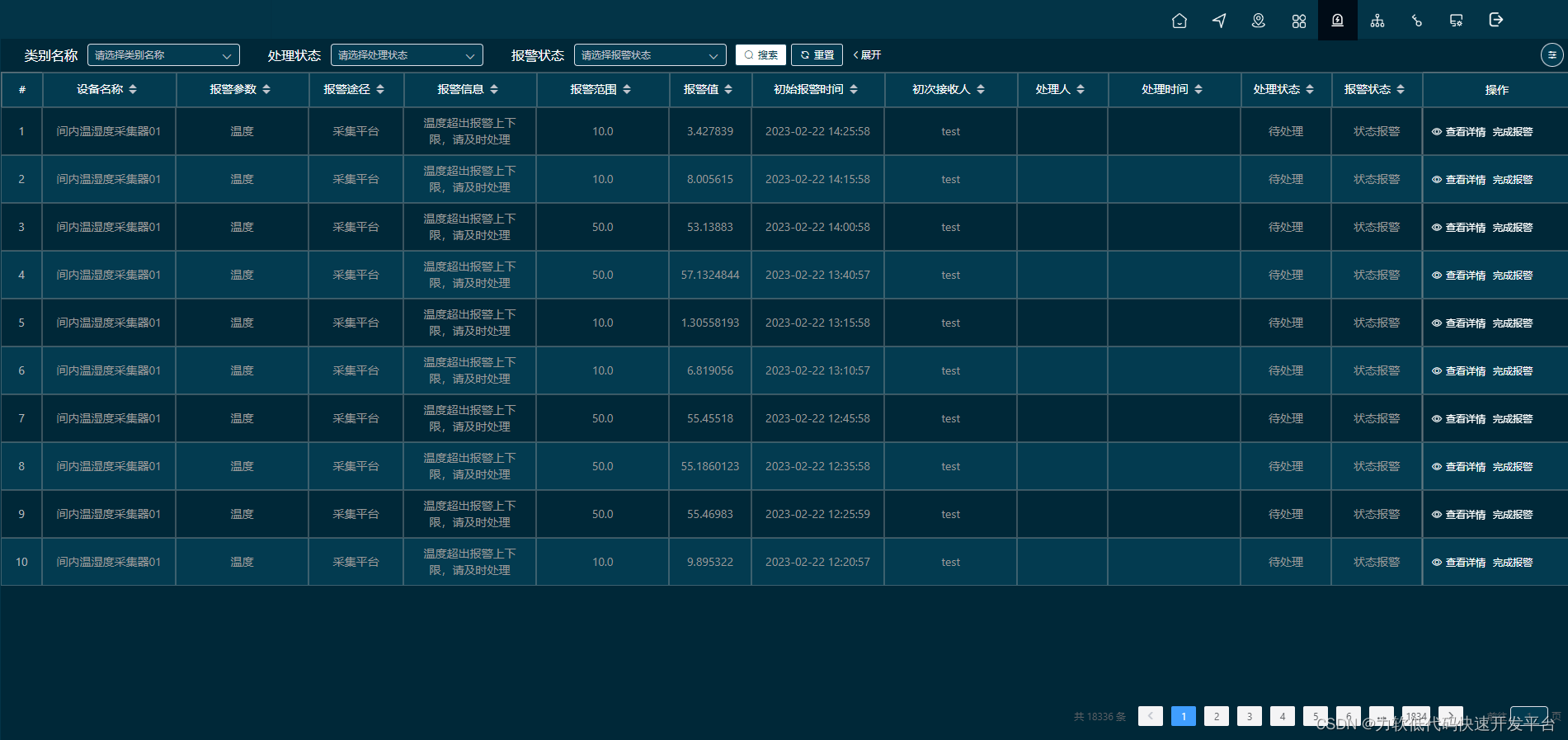Screen dimensions: 1568x740
Task: Click the timestamp 2023-02-22 14:15:58
Action: pyautogui.click(x=817, y=179)
